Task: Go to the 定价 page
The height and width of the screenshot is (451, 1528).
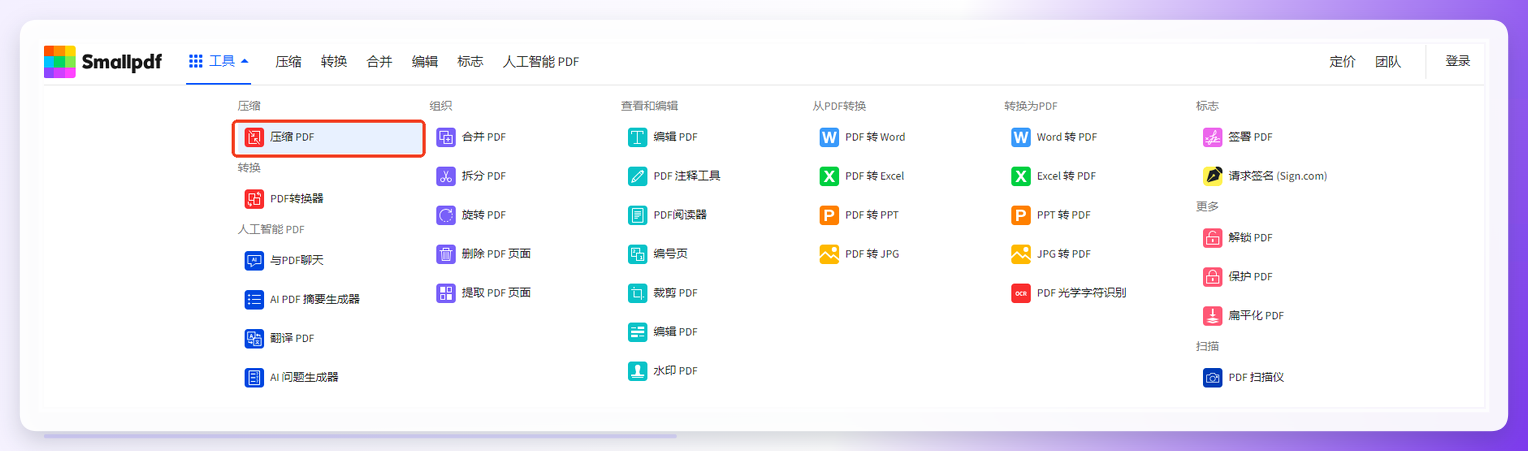Action: point(1342,61)
